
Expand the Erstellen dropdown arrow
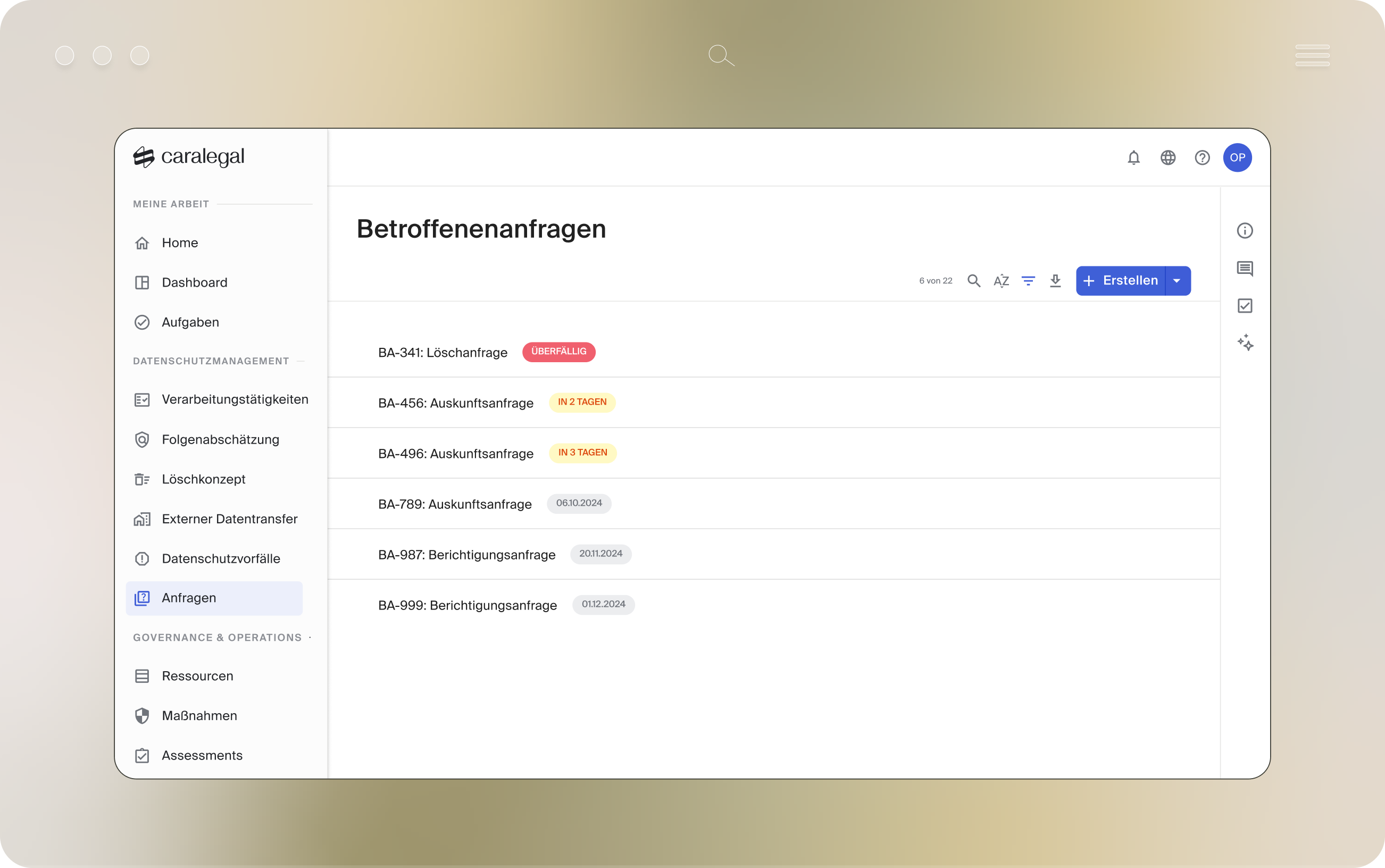[1177, 281]
